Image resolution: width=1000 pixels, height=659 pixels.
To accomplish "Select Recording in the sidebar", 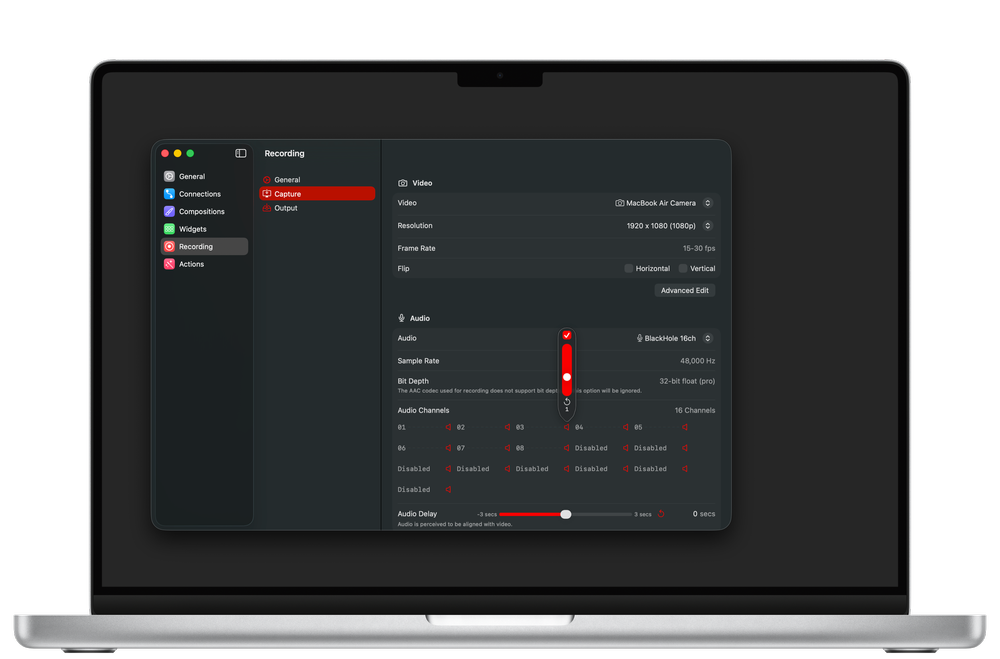I will (204, 246).
